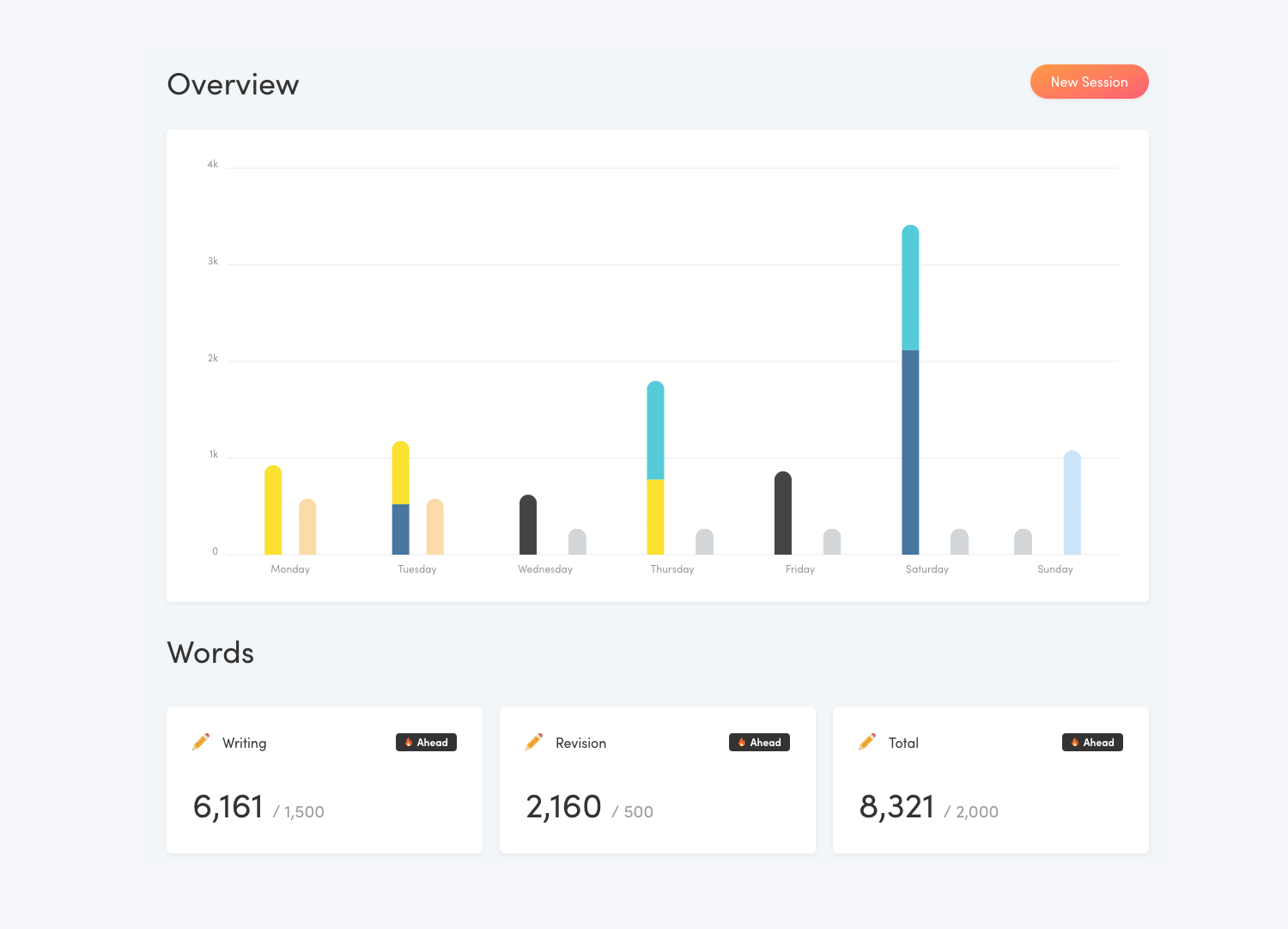Click the Writing card title
The image size is (1288, 929).
click(x=245, y=743)
